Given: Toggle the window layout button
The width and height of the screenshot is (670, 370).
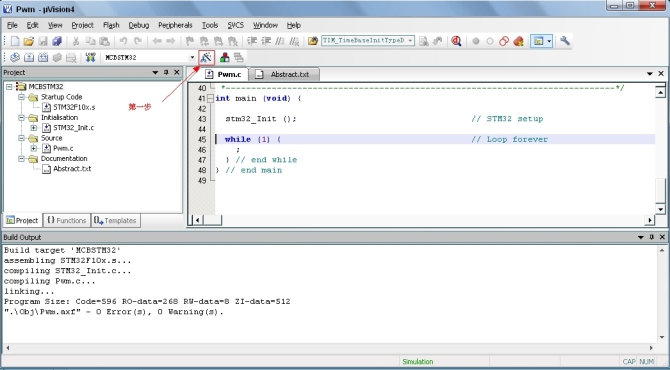Looking at the screenshot, I should pos(538,41).
